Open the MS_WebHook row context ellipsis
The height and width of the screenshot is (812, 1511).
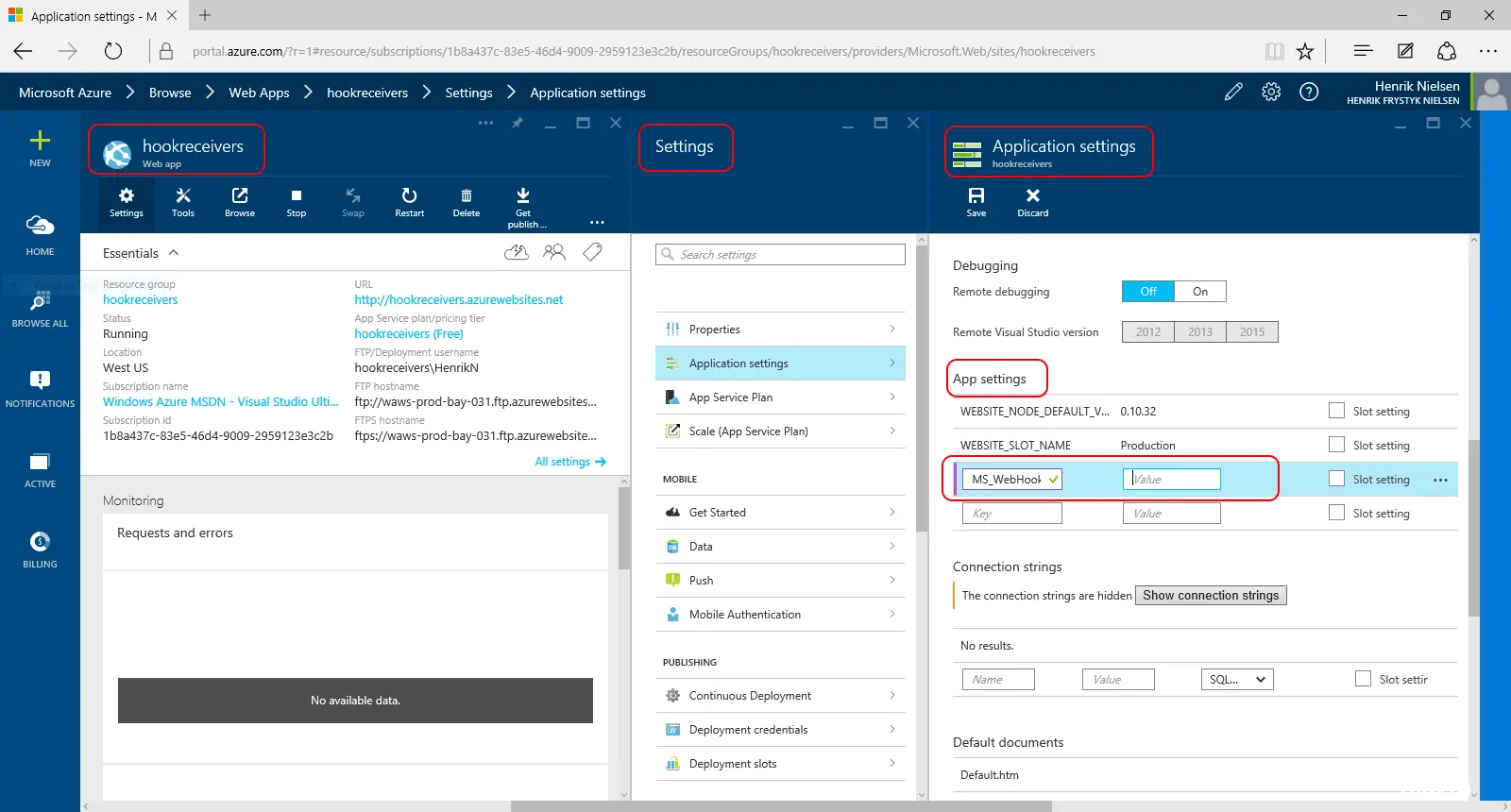[x=1440, y=480]
